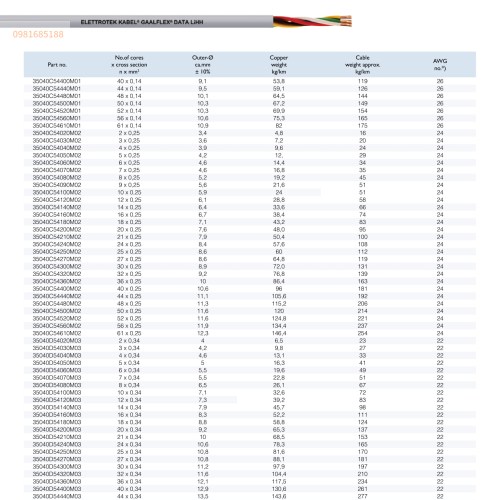Select the '32 x 0,34' cores cell
This screenshot has width=500, height=500.
coord(129,474)
